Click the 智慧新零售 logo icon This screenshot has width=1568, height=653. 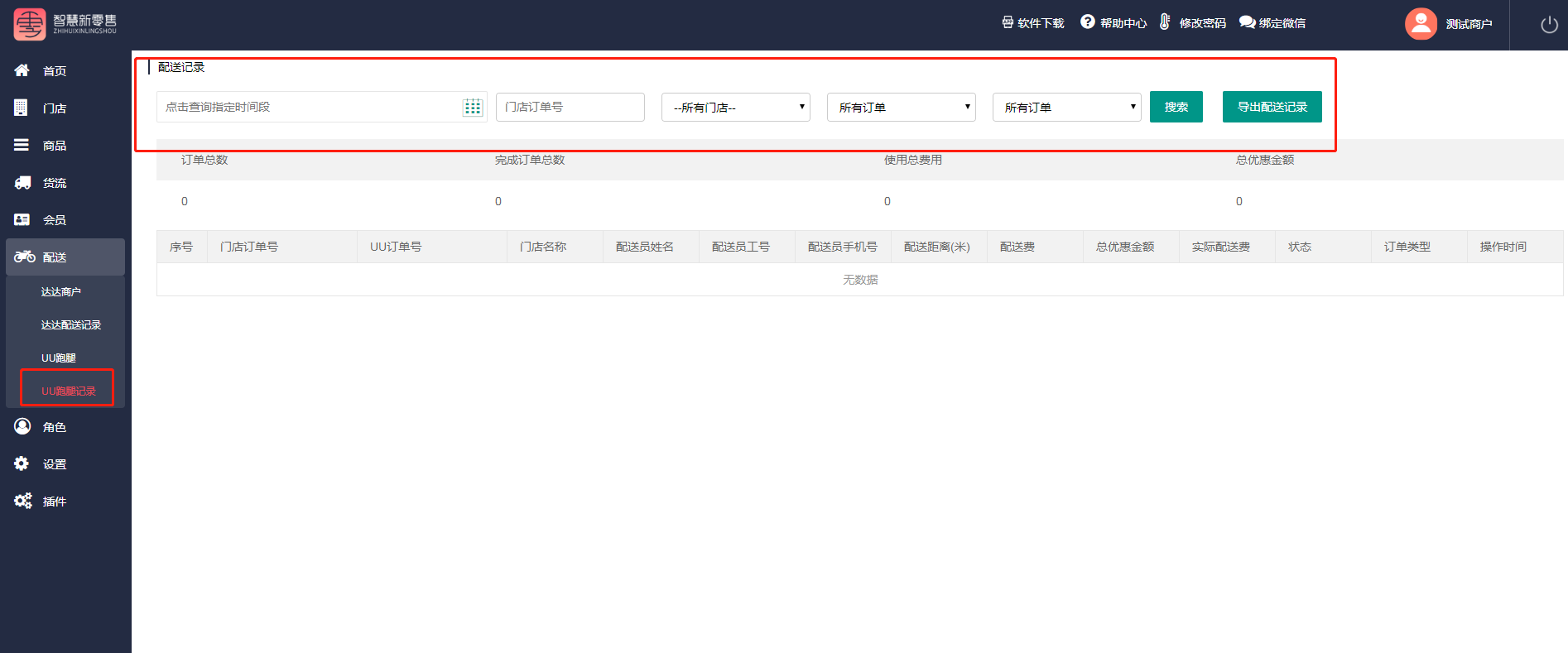pyautogui.click(x=30, y=25)
